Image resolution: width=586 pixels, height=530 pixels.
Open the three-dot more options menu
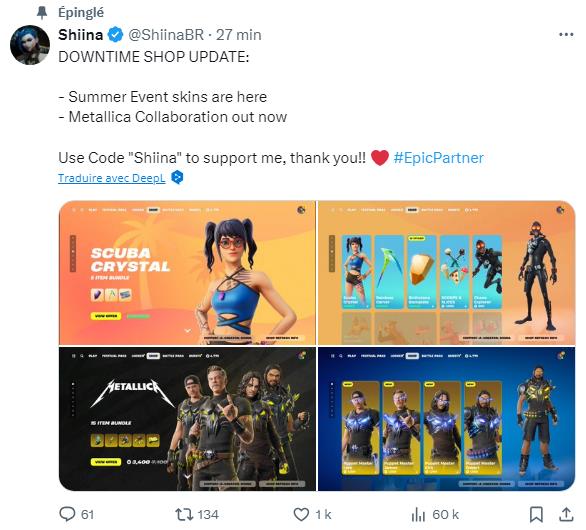pos(566,35)
